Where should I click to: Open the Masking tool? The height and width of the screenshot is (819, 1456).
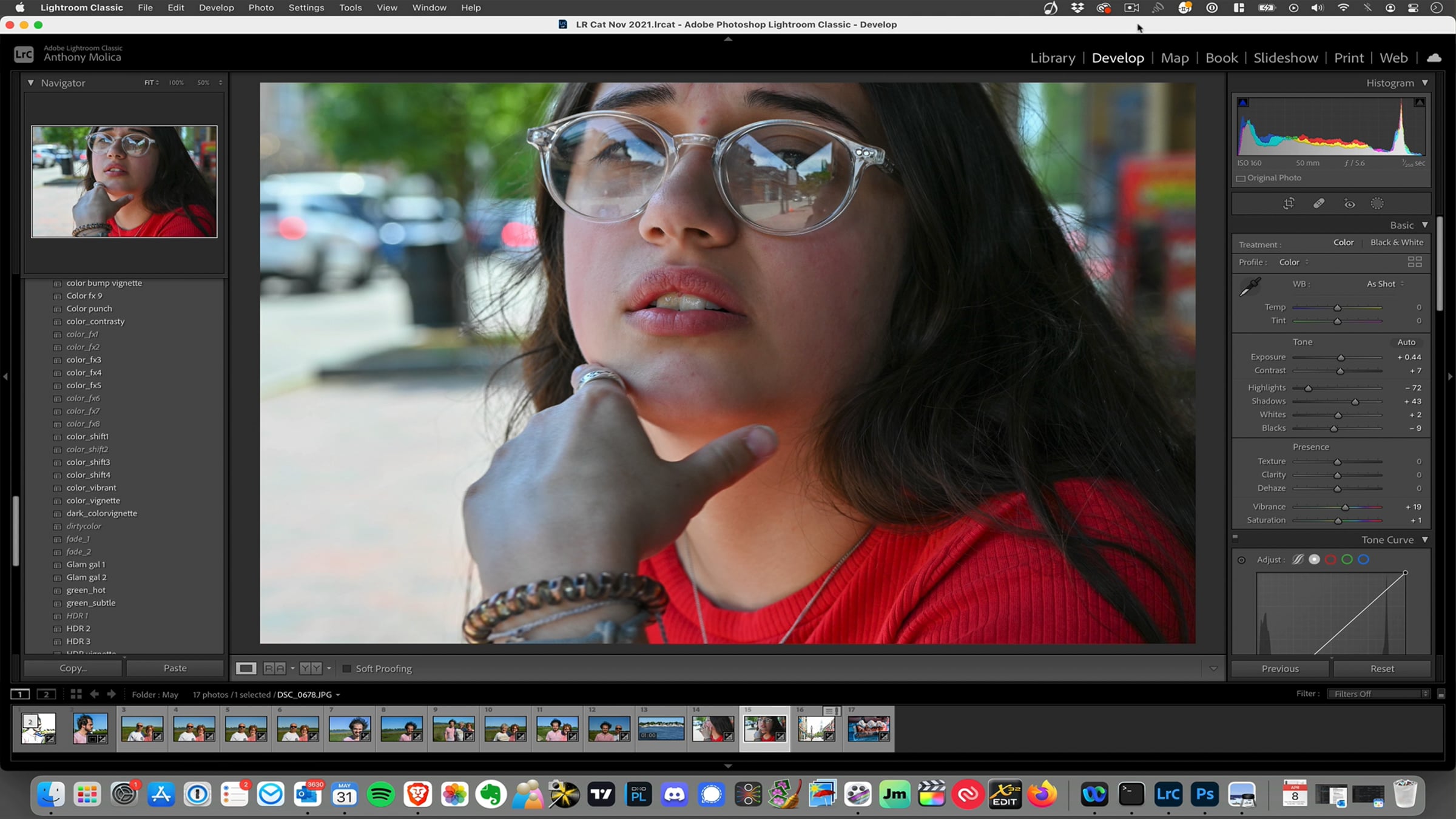(1377, 204)
